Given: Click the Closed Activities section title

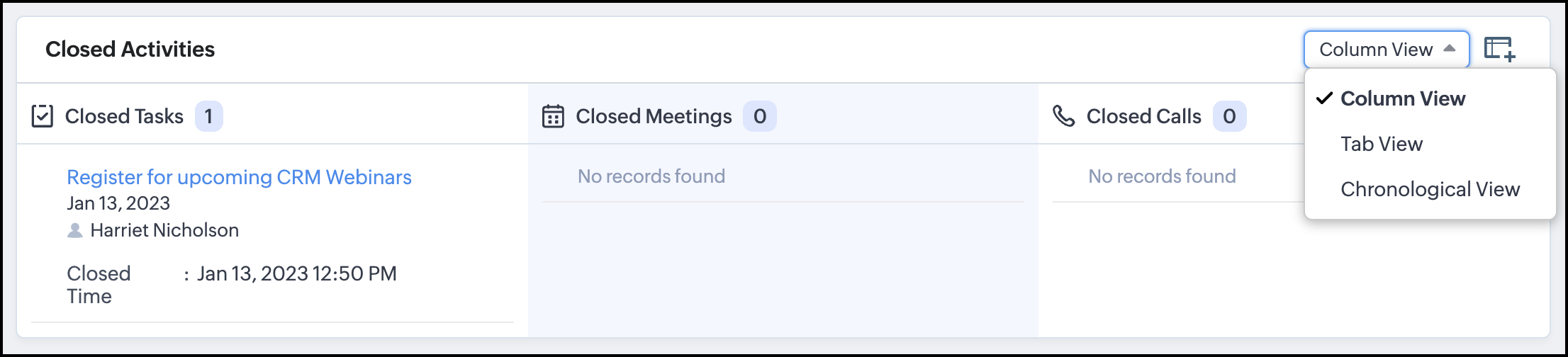Looking at the screenshot, I should [130, 50].
